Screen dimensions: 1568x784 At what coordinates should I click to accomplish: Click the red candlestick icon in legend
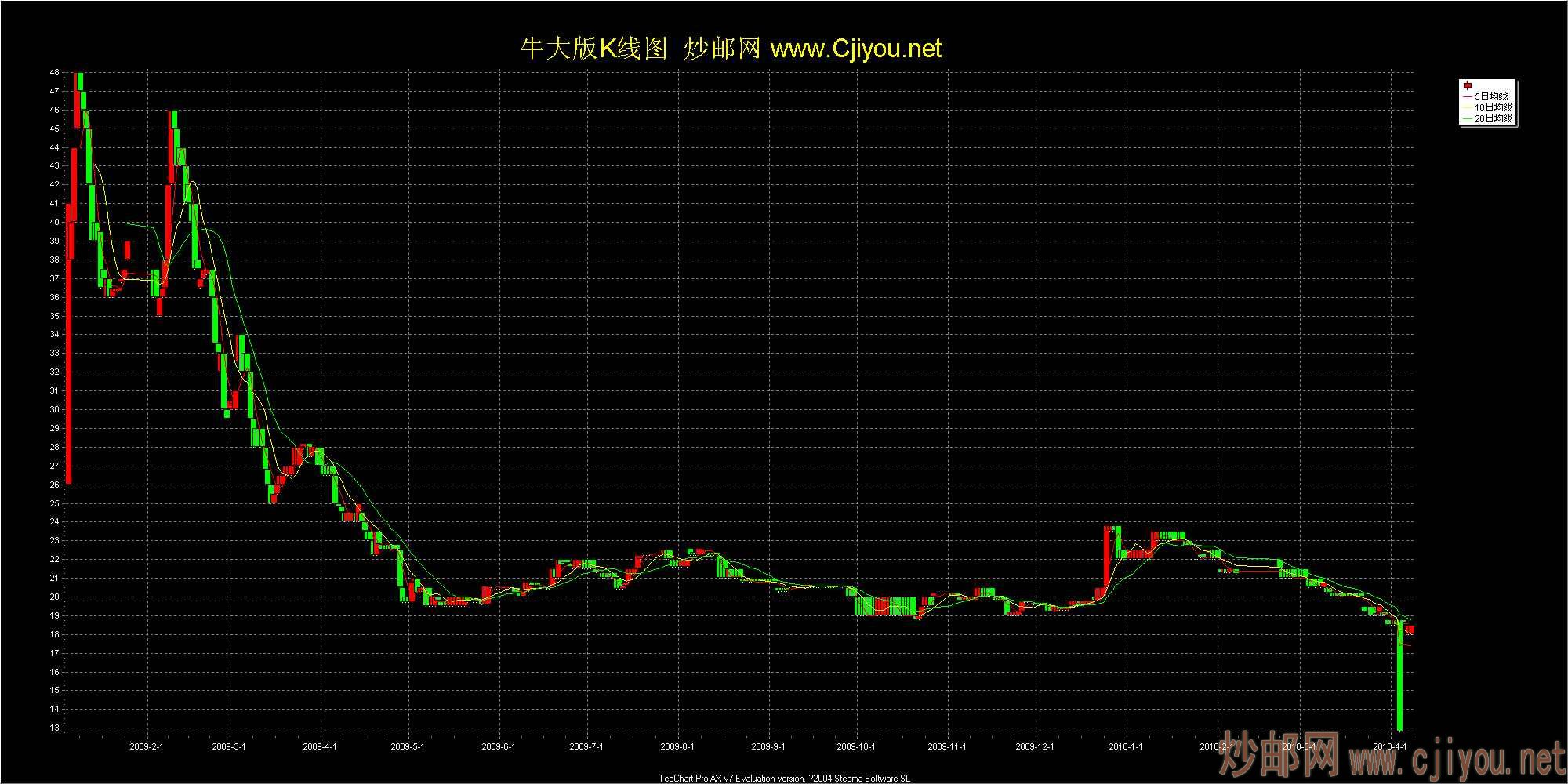[x=1467, y=85]
